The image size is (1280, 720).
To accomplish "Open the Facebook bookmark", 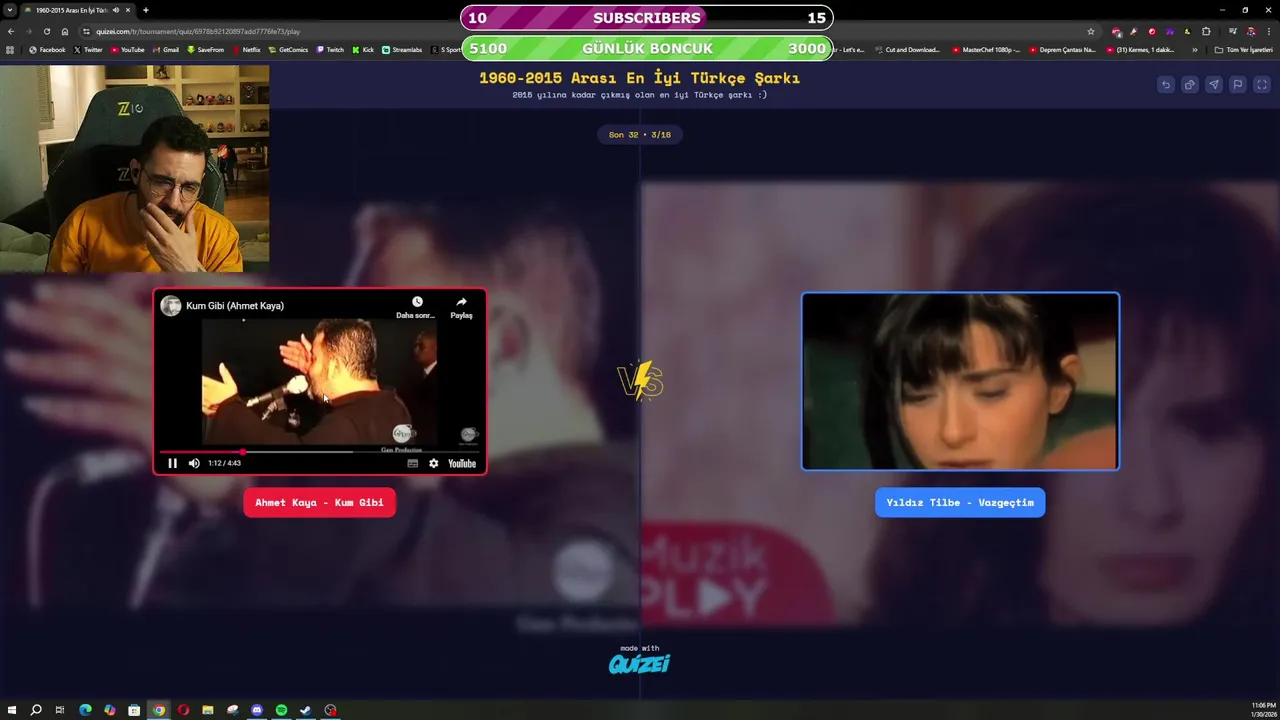I will point(47,49).
